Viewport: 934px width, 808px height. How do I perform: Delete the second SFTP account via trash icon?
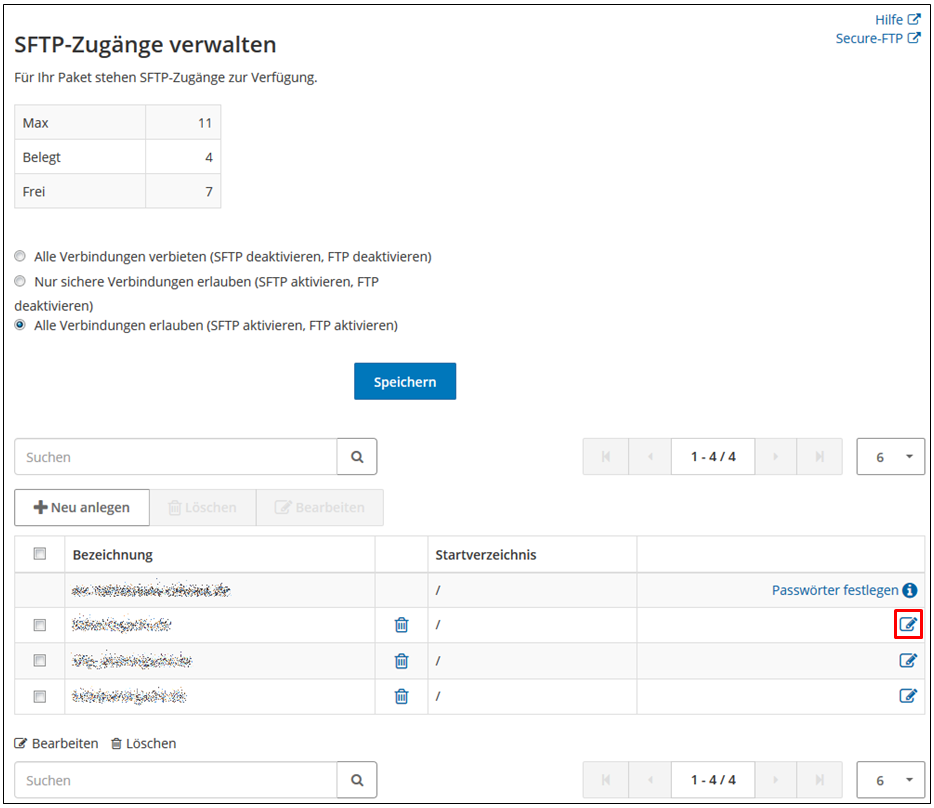(x=401, y=625)
